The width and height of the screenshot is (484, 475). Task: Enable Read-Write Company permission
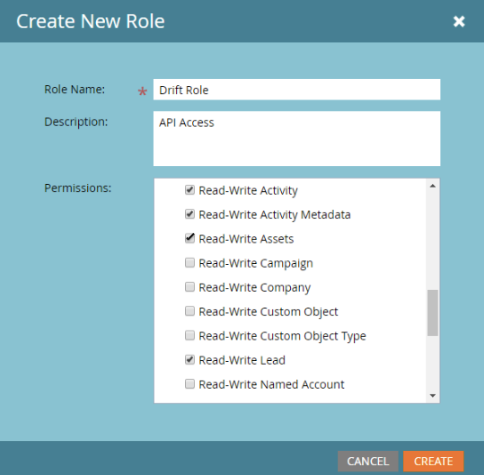point(190,287)
